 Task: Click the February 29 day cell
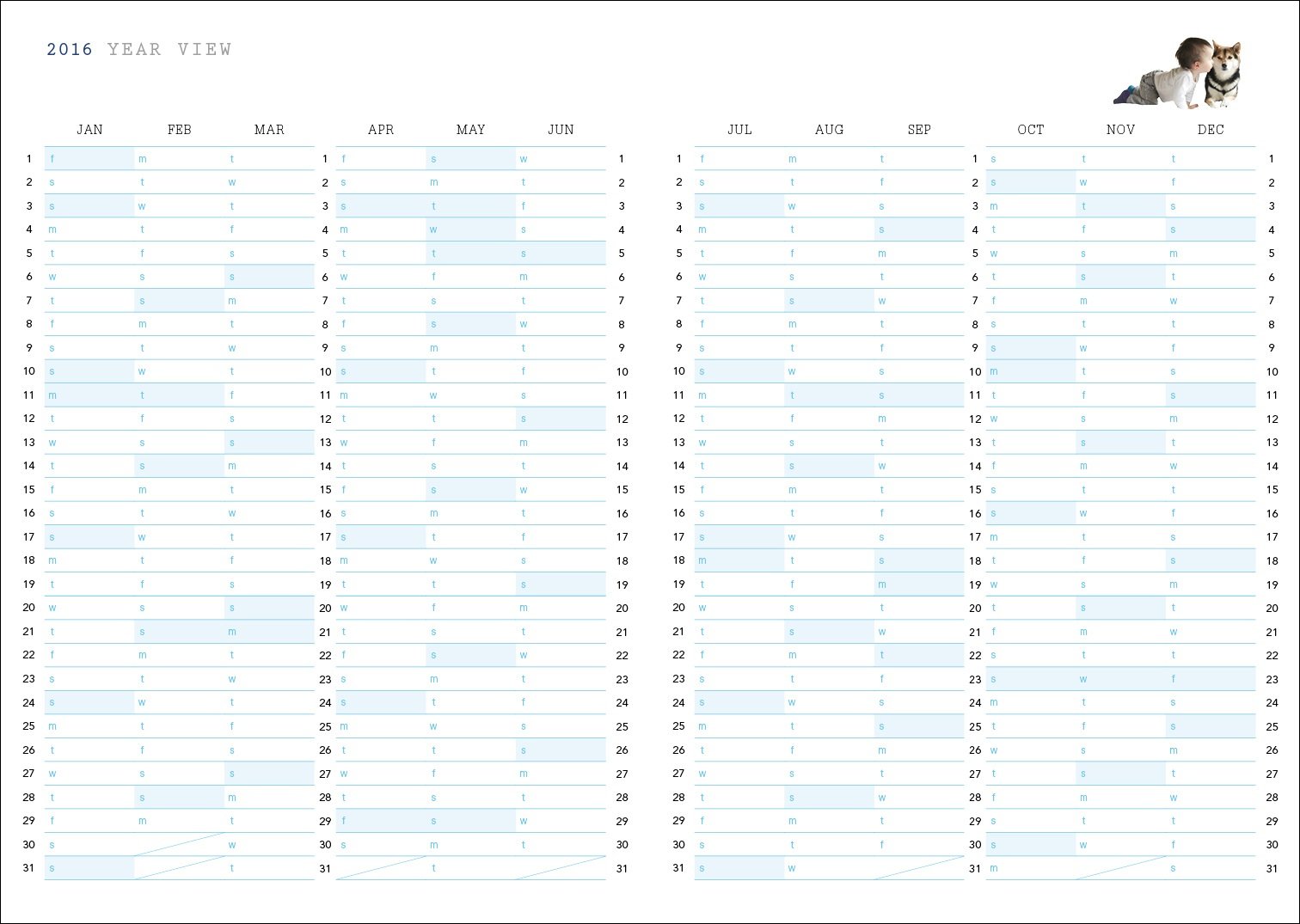[179, 821]
